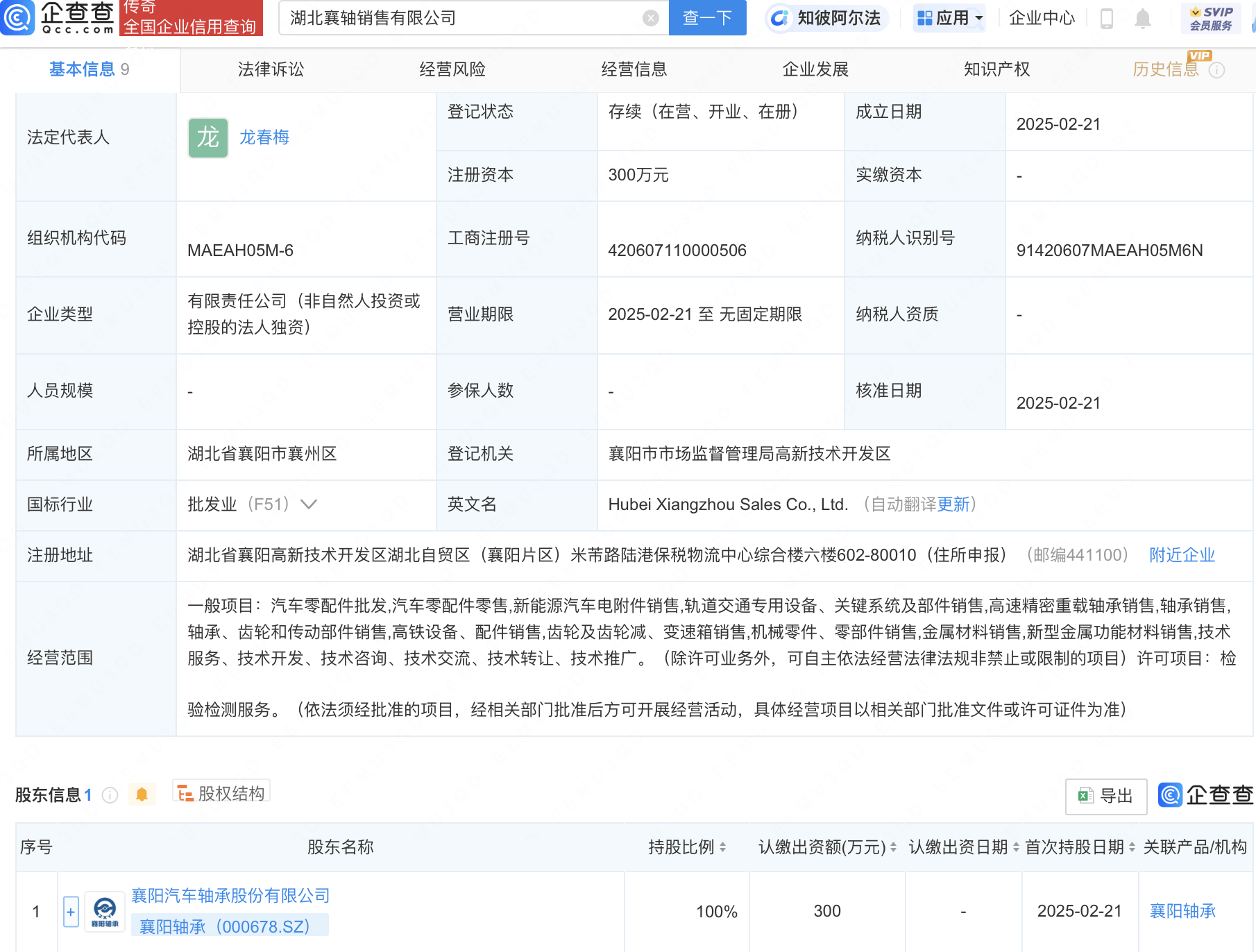The height and width of the screenshot is (952, 1256).
Task: Switch to 法律诉讼 tab
Action: point(271,69)
